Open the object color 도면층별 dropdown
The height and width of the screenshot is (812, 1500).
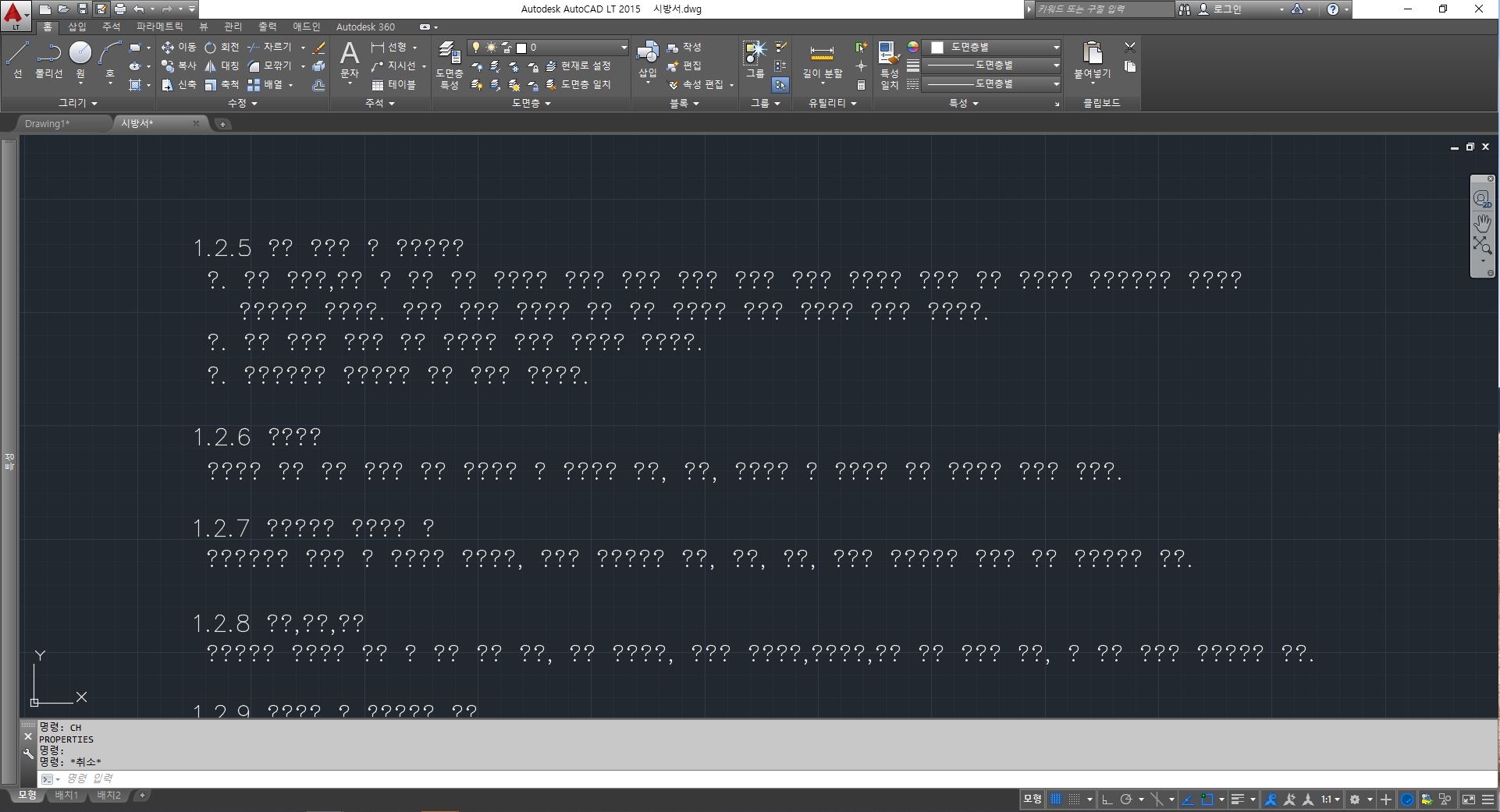(x=992, y=47)
